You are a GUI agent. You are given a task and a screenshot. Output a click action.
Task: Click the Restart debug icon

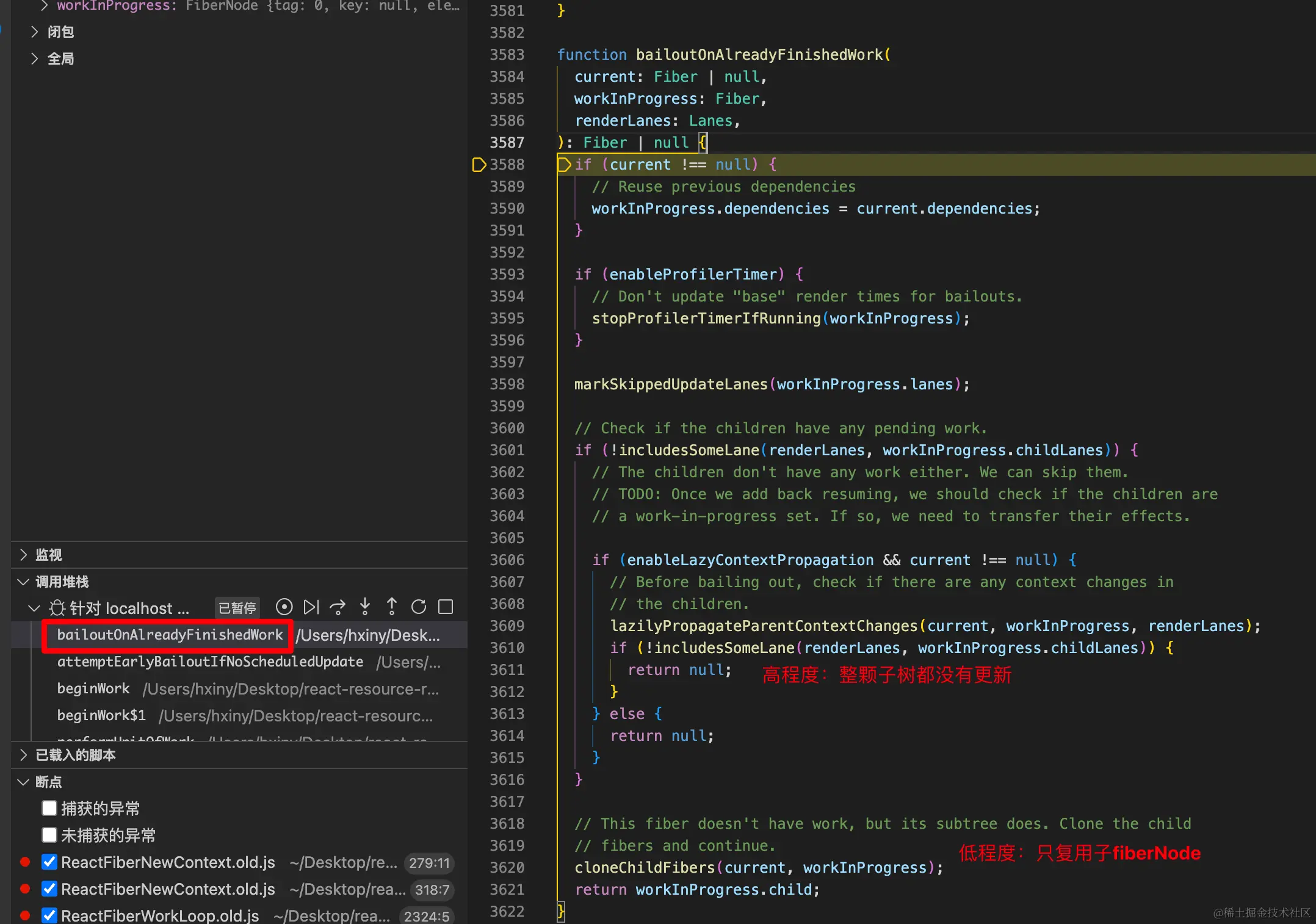click(419, 607)
